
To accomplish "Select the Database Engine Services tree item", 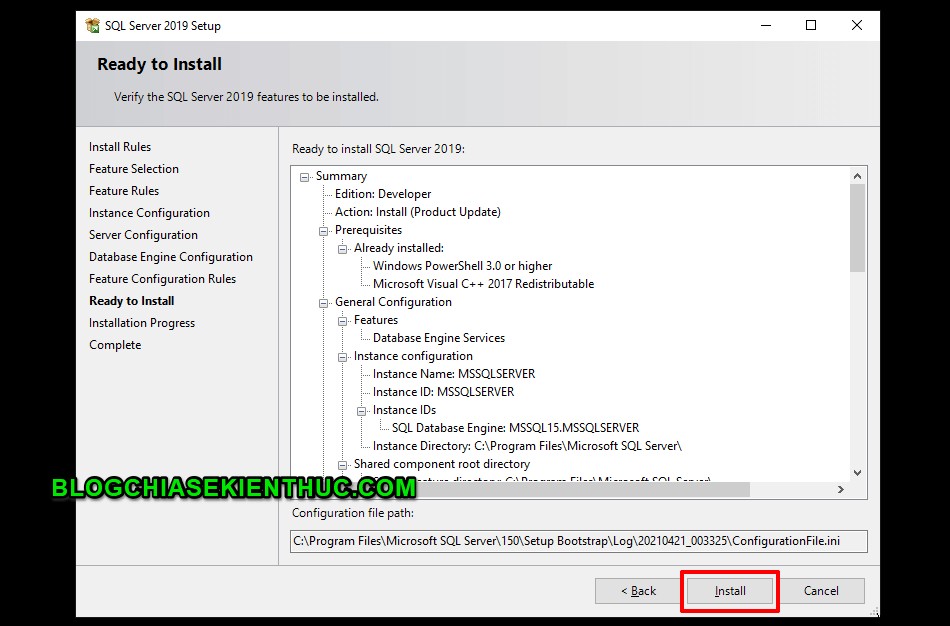I will pyautogui.click(x=440, y=337).
